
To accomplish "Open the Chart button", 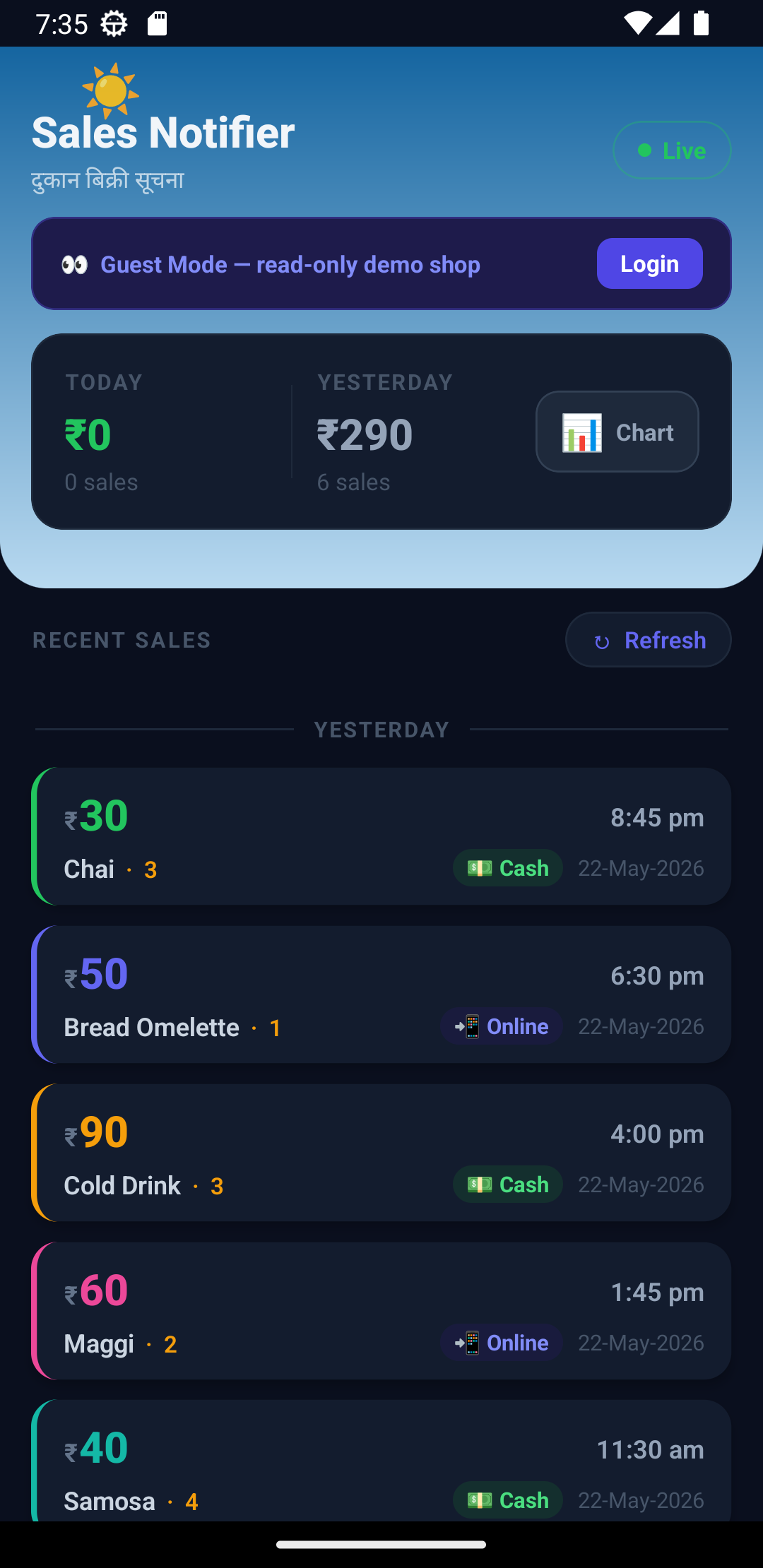I will 617,432.
